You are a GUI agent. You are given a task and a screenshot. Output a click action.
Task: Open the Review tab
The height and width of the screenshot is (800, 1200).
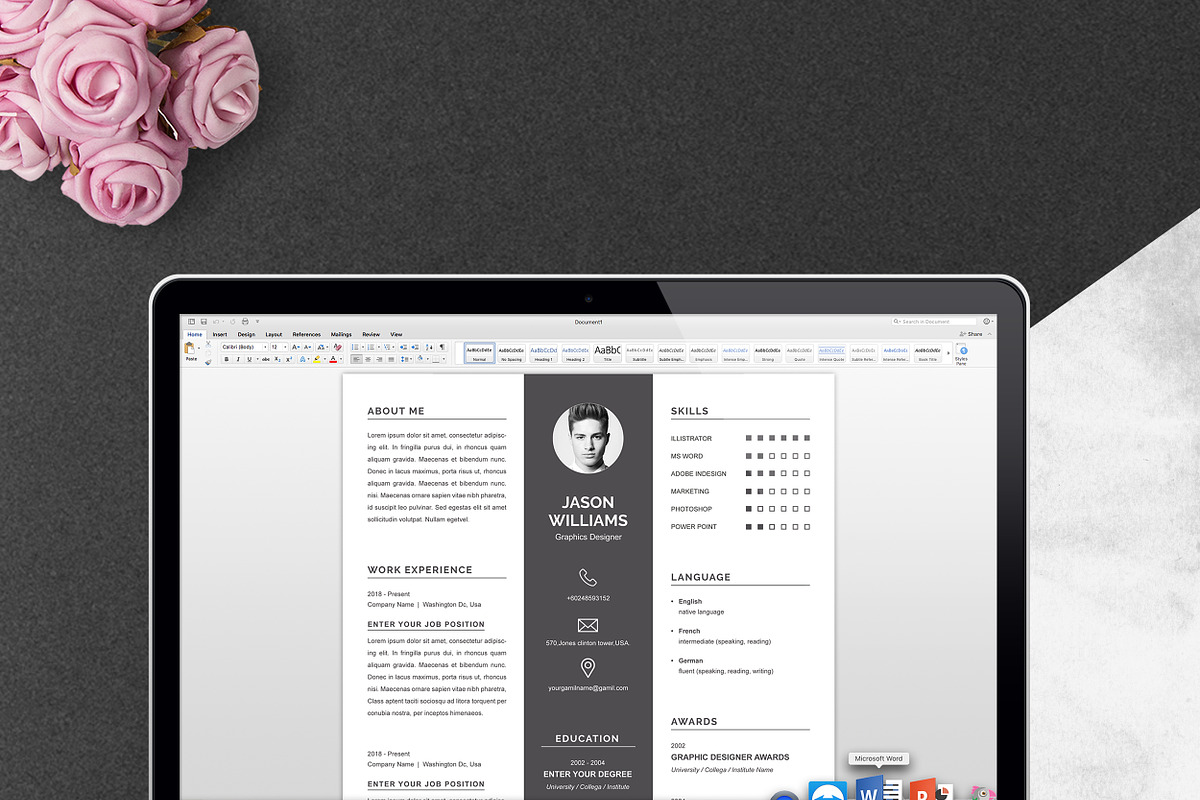coord(371,334)
